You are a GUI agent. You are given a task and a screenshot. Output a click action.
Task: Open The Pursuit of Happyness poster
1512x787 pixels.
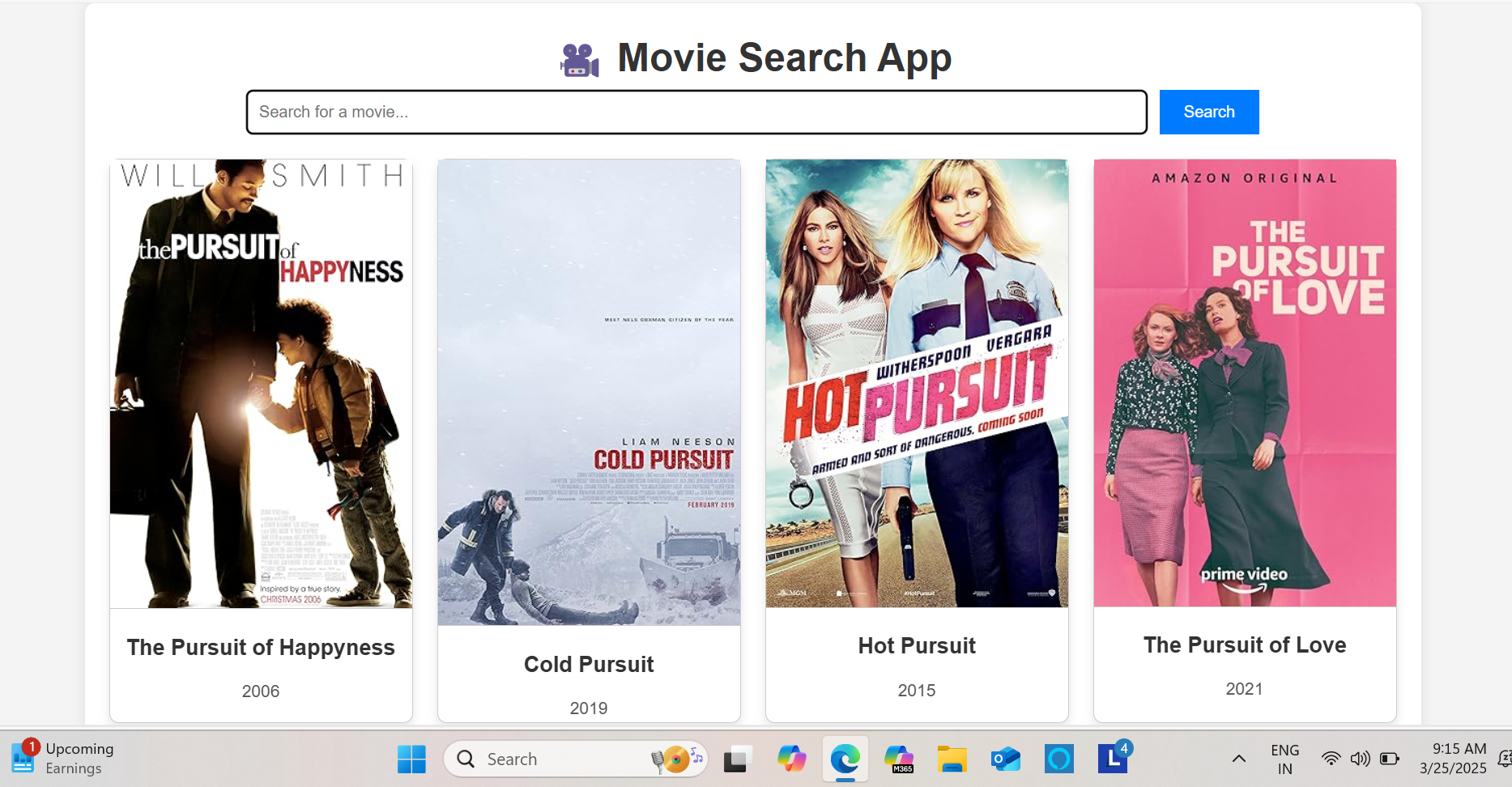pos(261,384)
